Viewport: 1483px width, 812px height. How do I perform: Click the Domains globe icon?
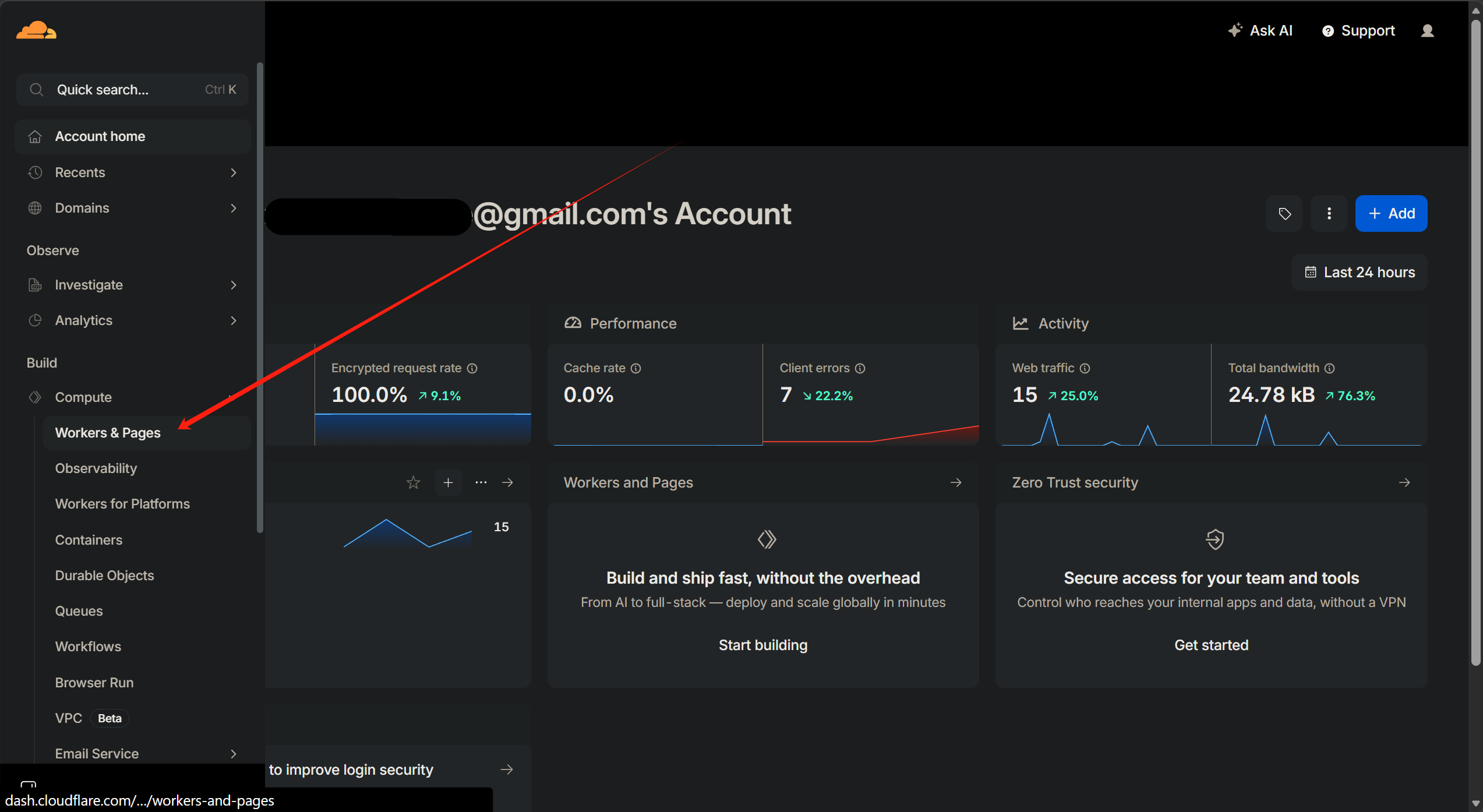pyautogui.click(x=35, y=208)
